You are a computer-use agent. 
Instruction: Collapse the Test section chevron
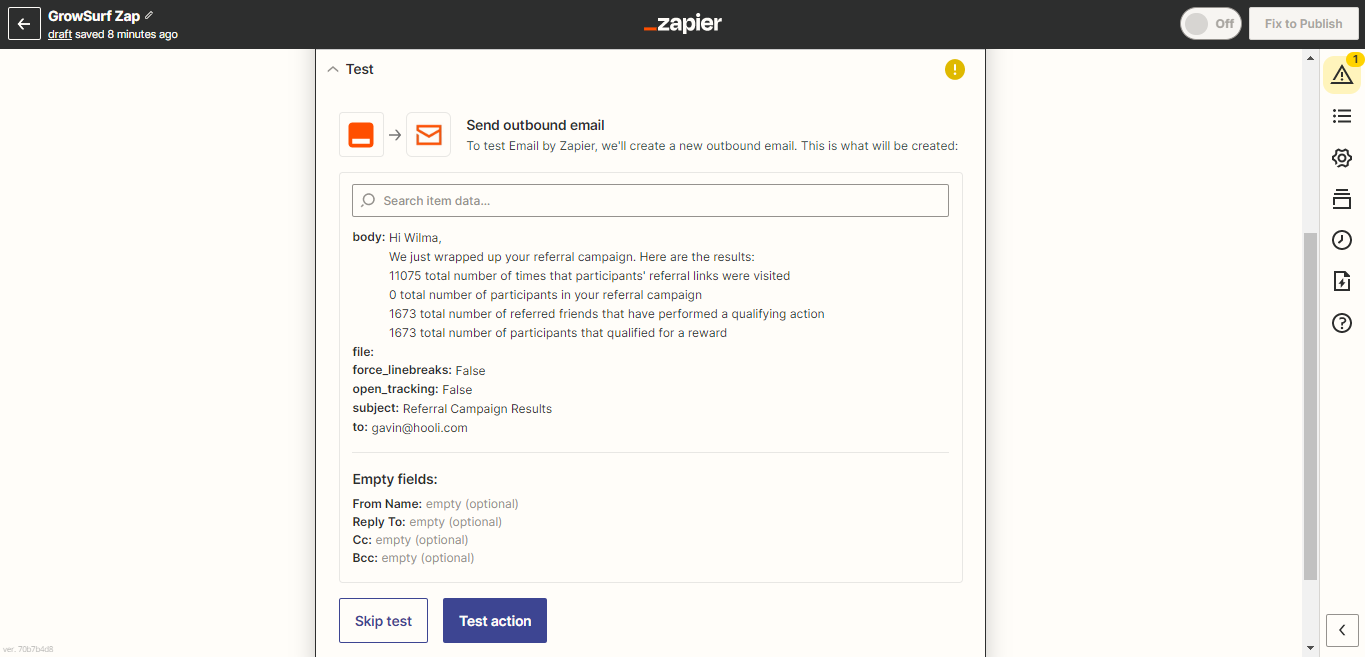point(333,69)
